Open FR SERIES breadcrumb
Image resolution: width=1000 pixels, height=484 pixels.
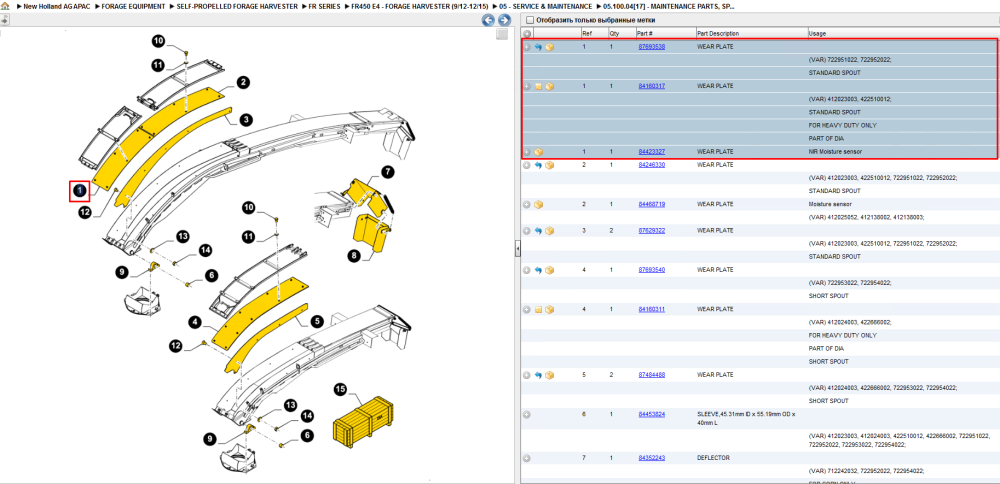[325, 6]
